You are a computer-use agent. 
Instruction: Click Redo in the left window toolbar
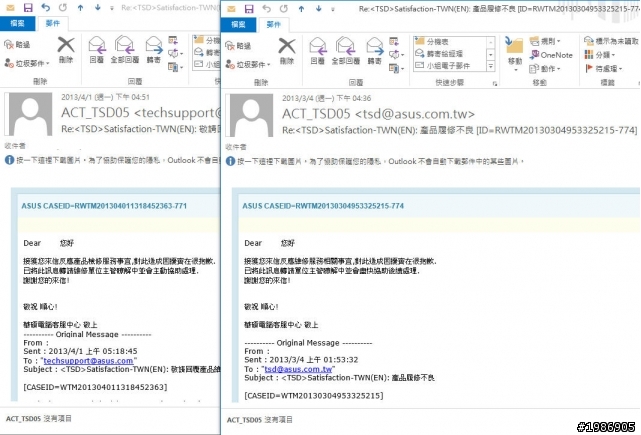(x=63, y=7)
